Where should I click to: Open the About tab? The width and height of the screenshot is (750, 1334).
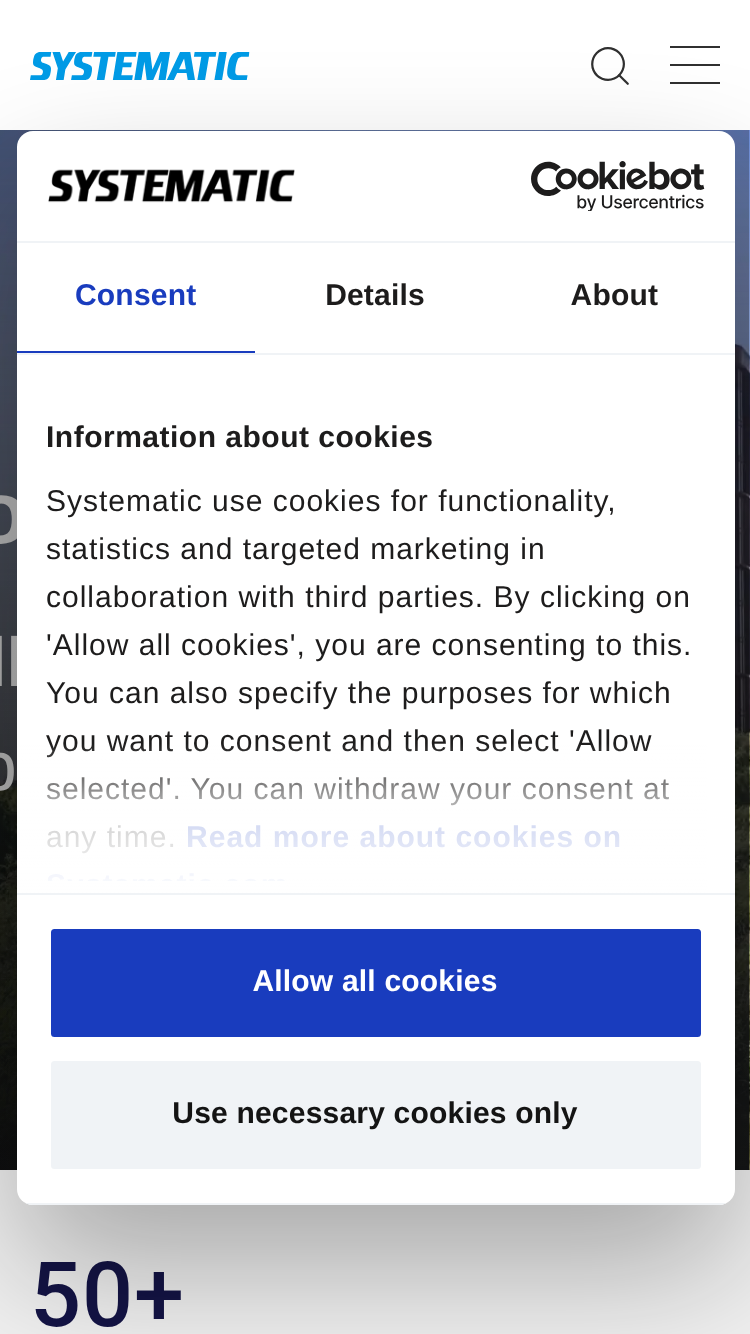[x=614, y=296]
